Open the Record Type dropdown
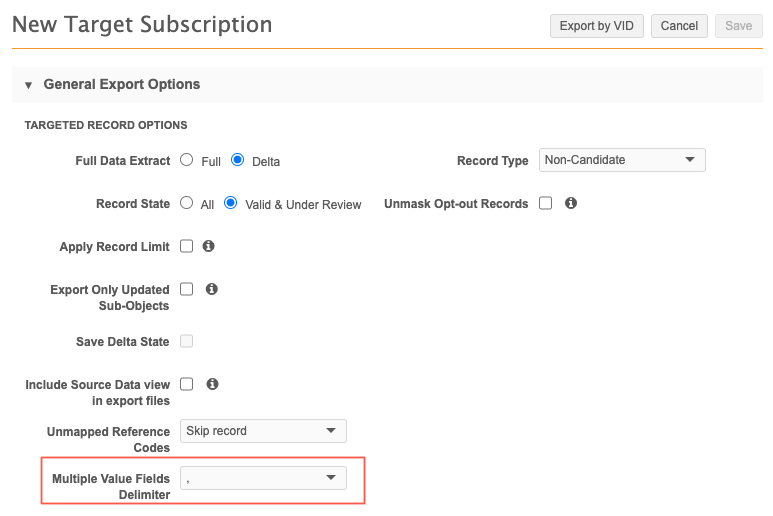Screen dimensions: 773x516 [622, 160]
